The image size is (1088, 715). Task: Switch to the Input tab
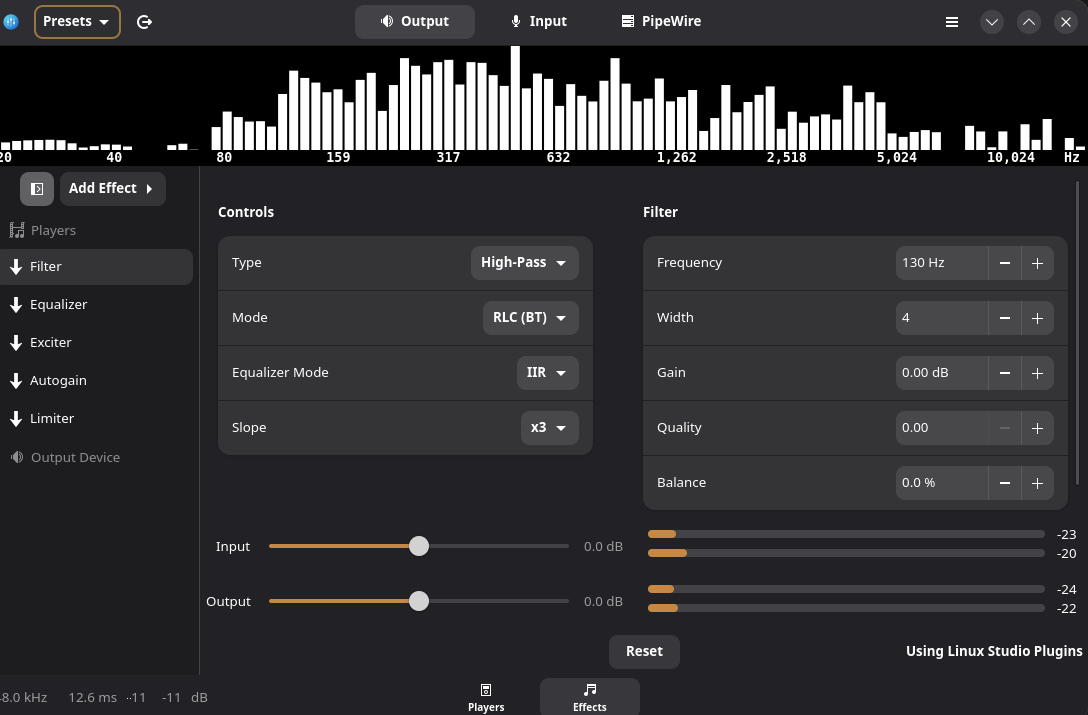[x=539, y=22]
